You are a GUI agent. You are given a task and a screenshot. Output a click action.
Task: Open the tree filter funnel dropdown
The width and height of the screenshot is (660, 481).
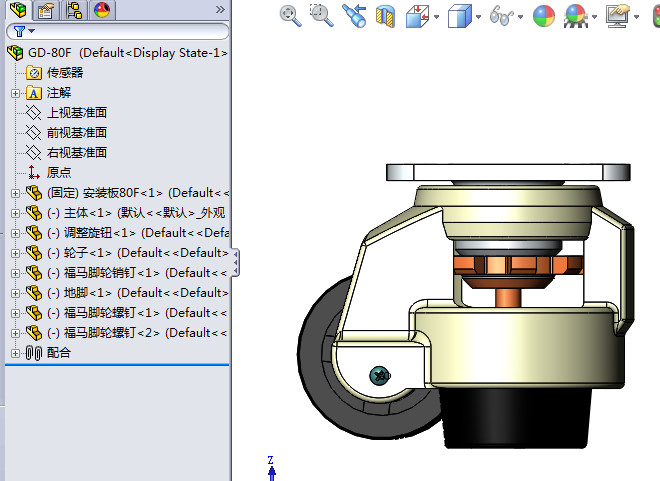click(x=24, y=31)
